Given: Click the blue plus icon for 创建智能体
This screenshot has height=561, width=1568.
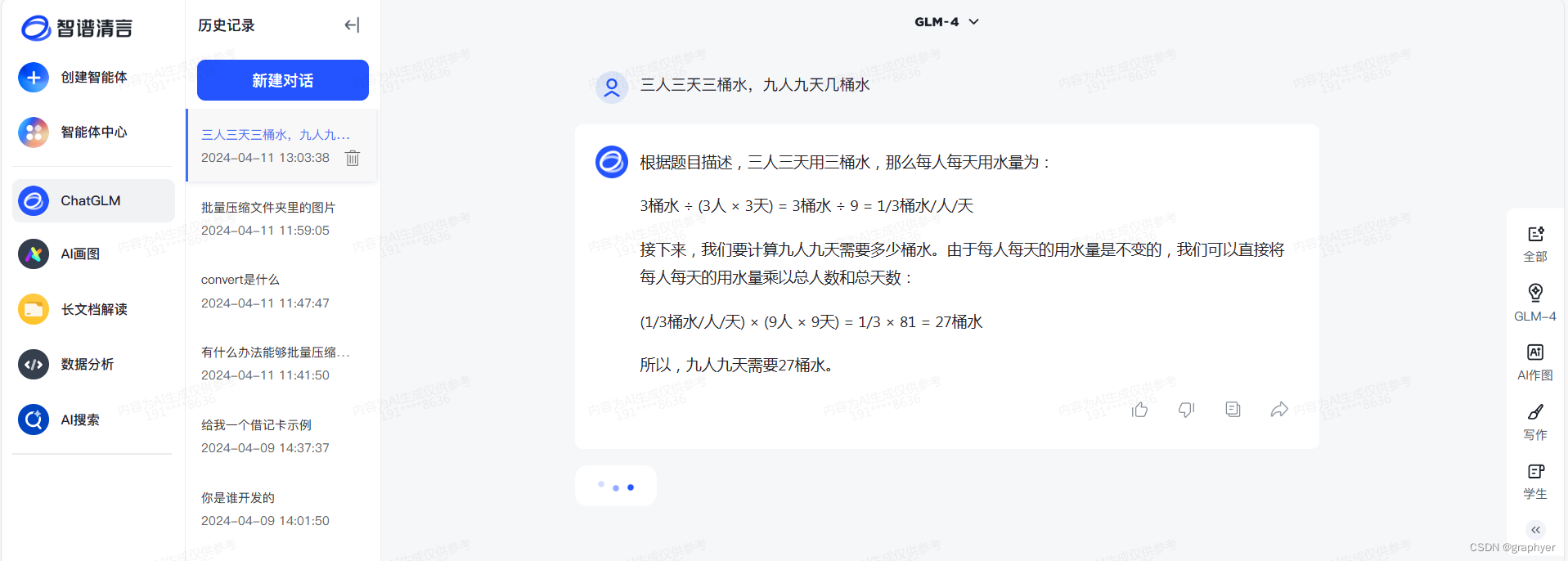Looking at the screenshot, I should click(34, 78).
